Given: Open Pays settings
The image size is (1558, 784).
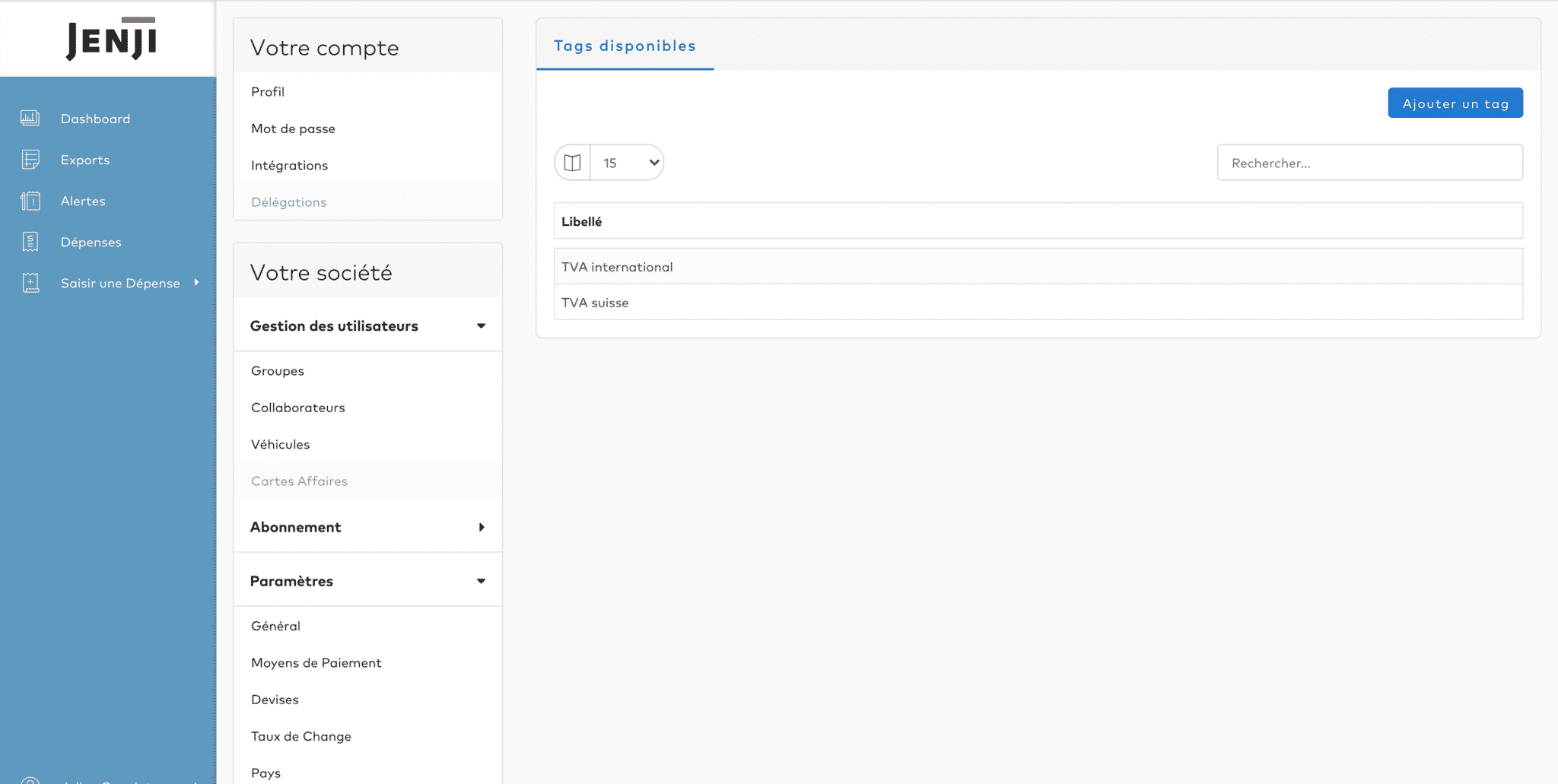Looking at the screenshot, I should point(265,773).
